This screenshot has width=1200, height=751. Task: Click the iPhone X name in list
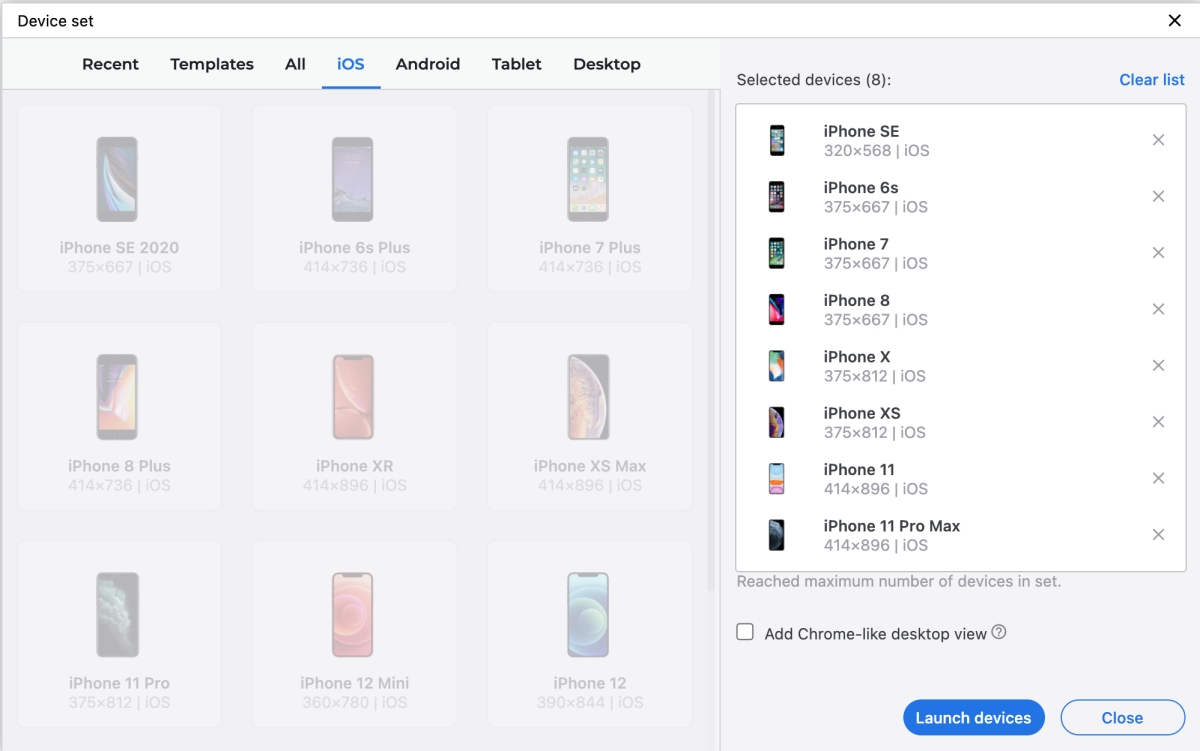(x=857, y=356)
